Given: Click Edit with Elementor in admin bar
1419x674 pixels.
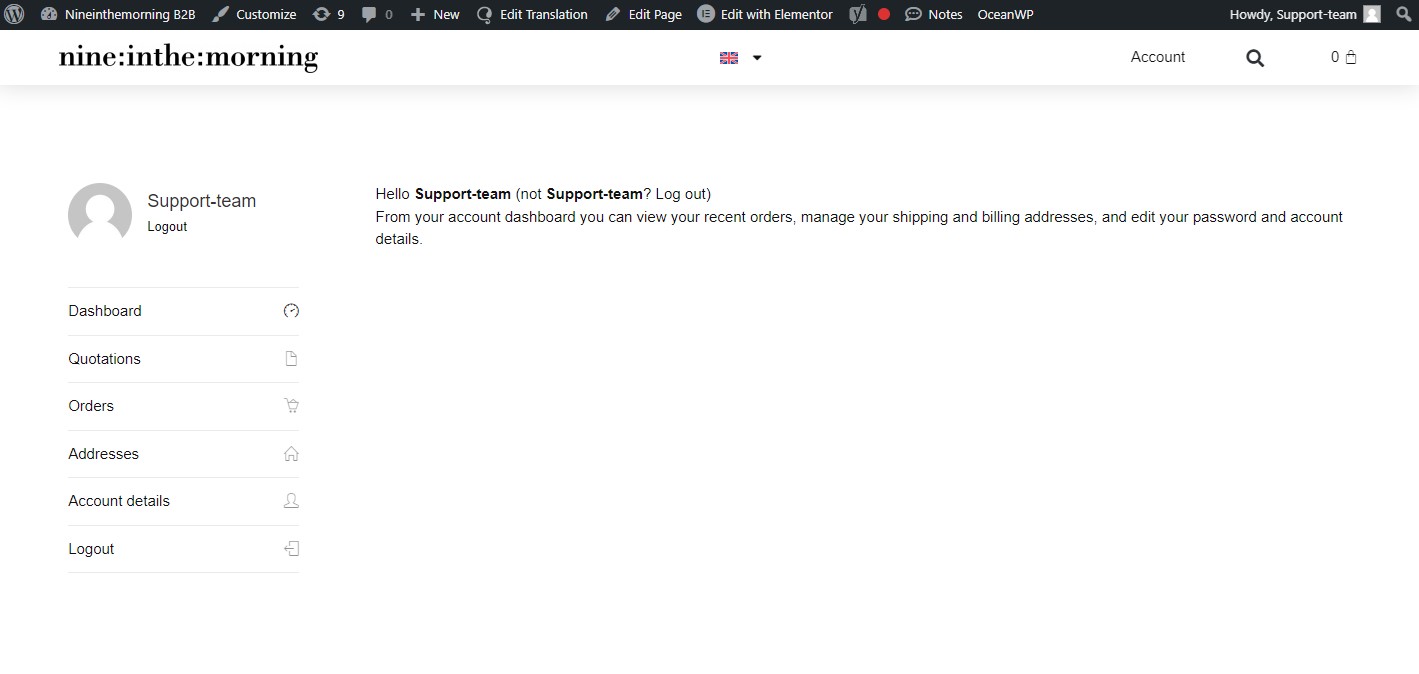Looking at the screenshot, I should [x=765, y=14].
